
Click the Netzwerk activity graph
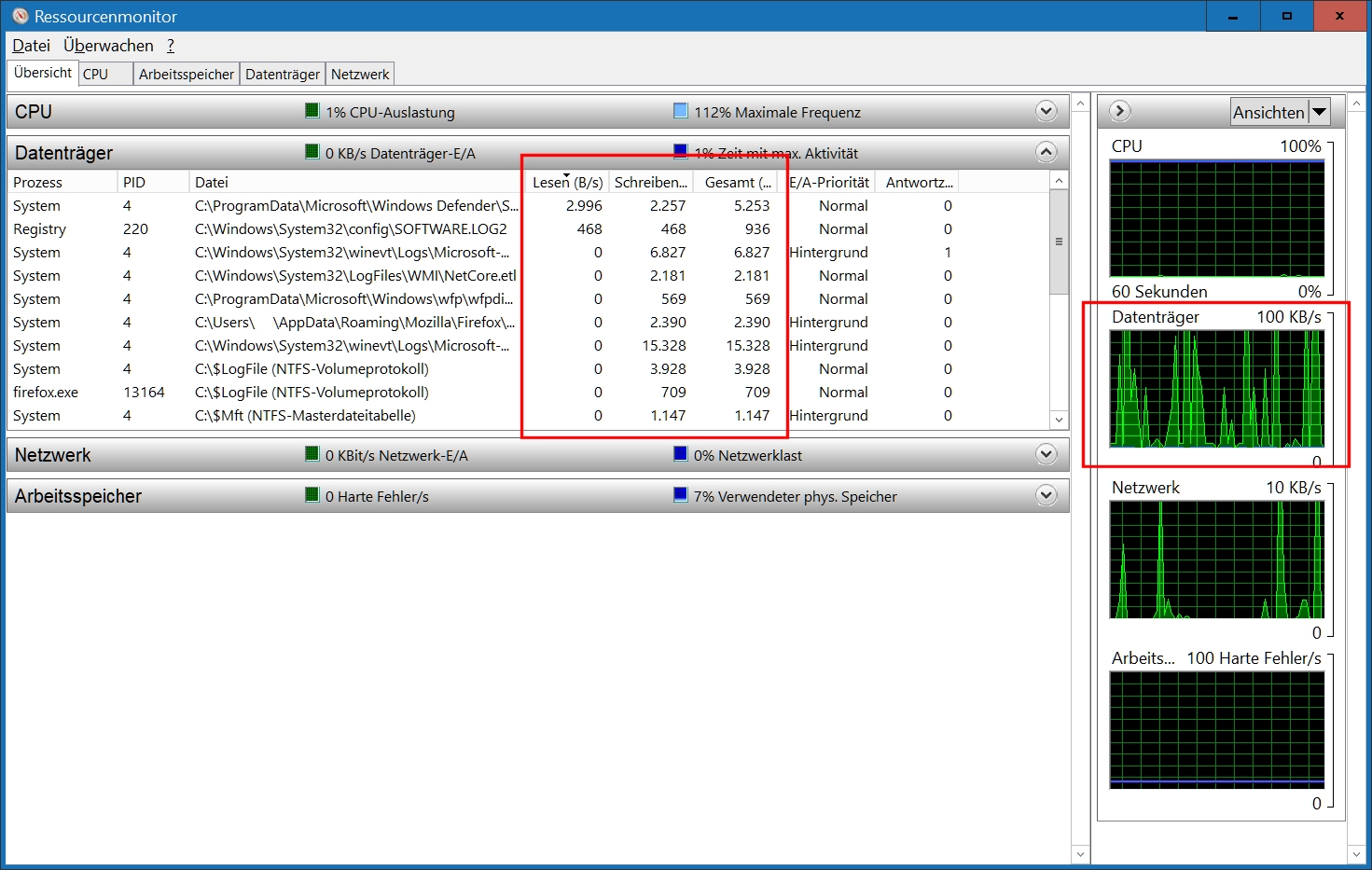click(1217, 559)
